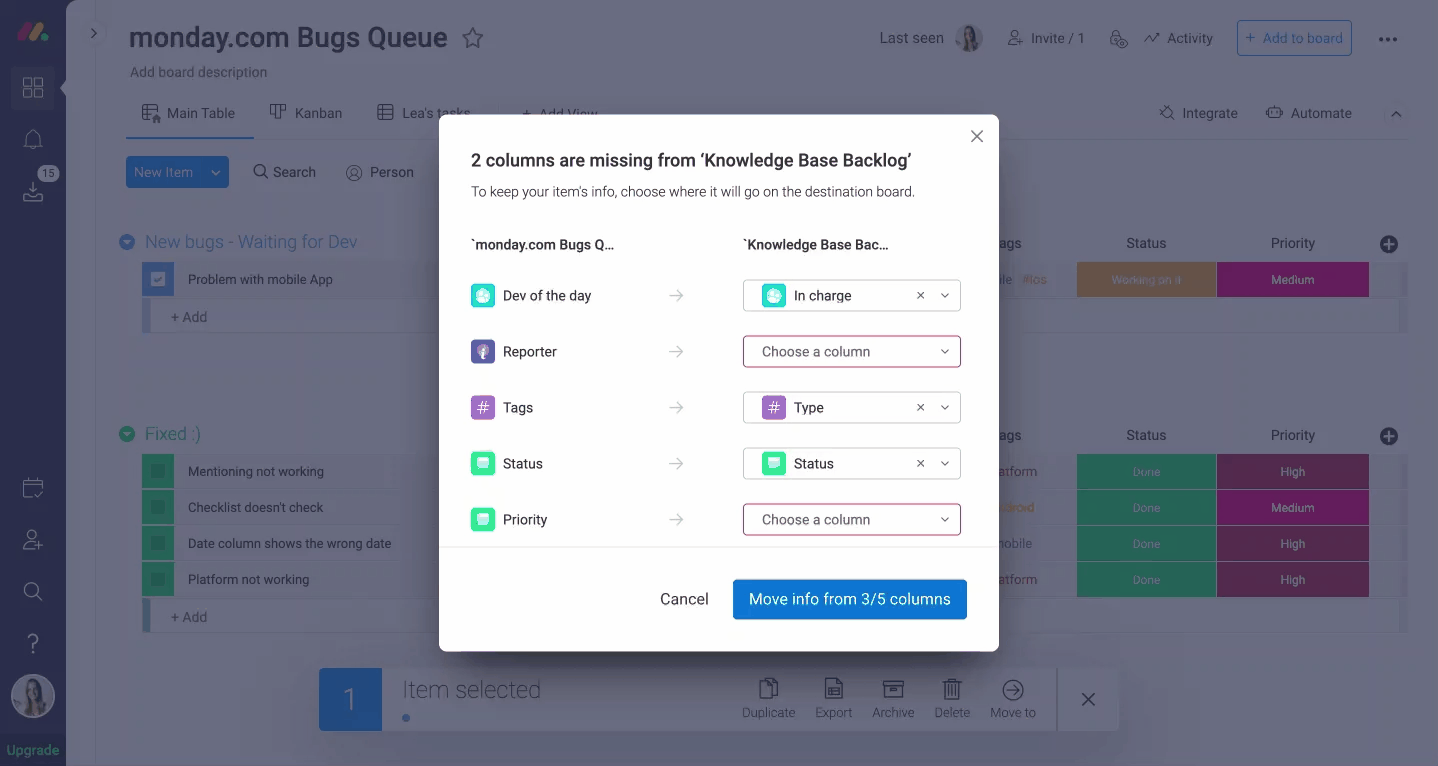Click the Invite / 1 button
1438x766 pixels.
pyautogui.click(x=1046, y=38)
